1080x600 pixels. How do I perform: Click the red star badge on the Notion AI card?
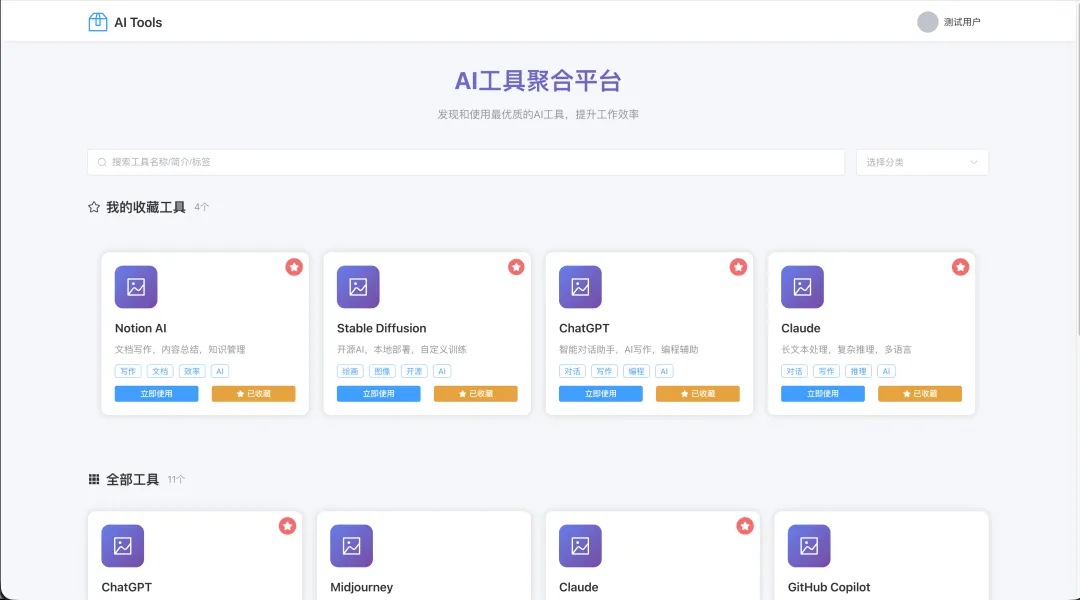point(294,267)
